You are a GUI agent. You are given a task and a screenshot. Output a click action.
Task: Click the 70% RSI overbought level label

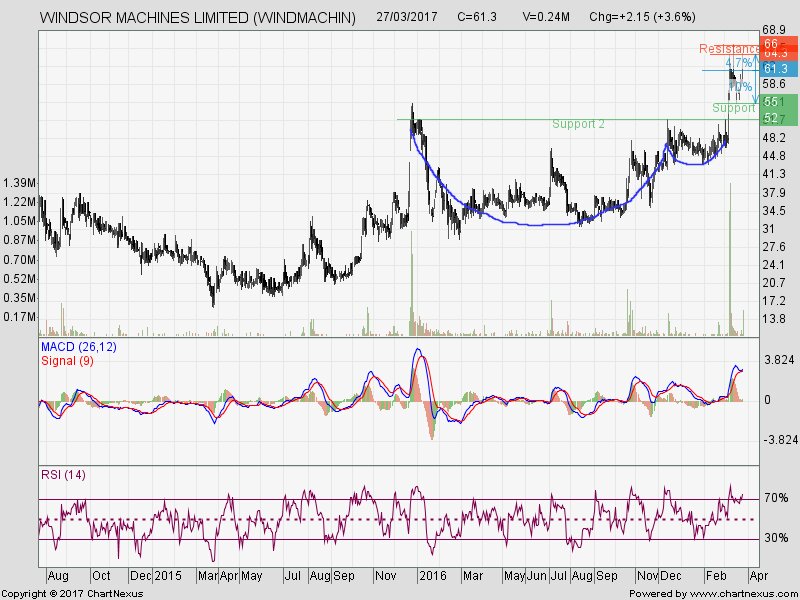pyautogui.click(x=776, y=497)
